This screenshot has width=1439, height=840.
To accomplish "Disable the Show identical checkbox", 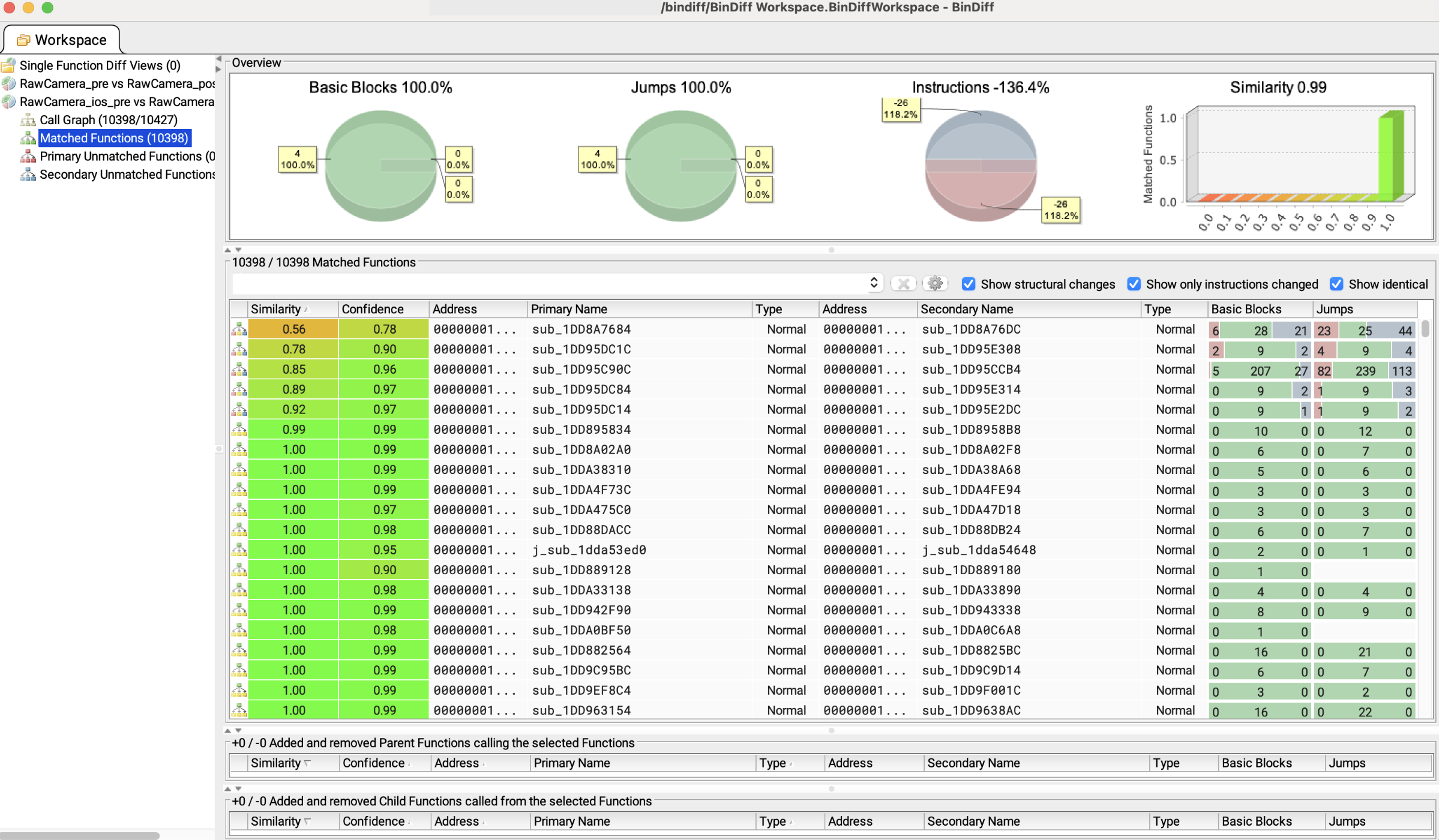I will (x=1336, y=284).
